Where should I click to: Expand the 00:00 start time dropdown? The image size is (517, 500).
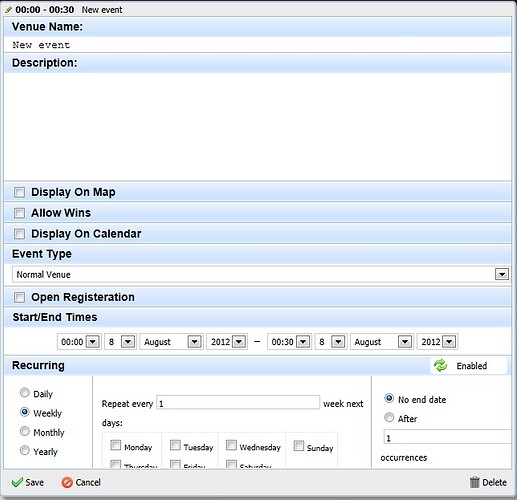(93, 342)
